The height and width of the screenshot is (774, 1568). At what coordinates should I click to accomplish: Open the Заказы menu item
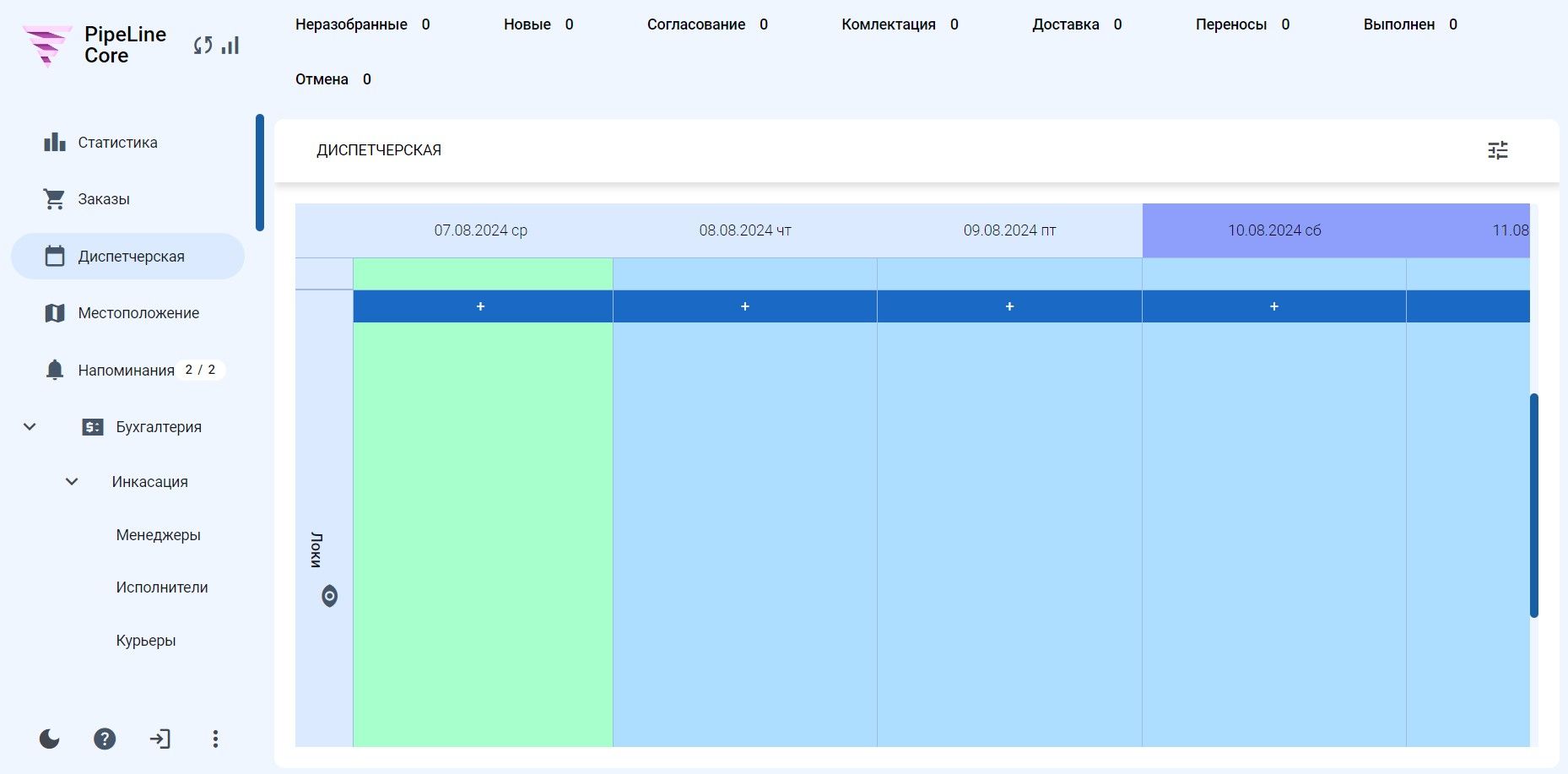pos(127,199)
